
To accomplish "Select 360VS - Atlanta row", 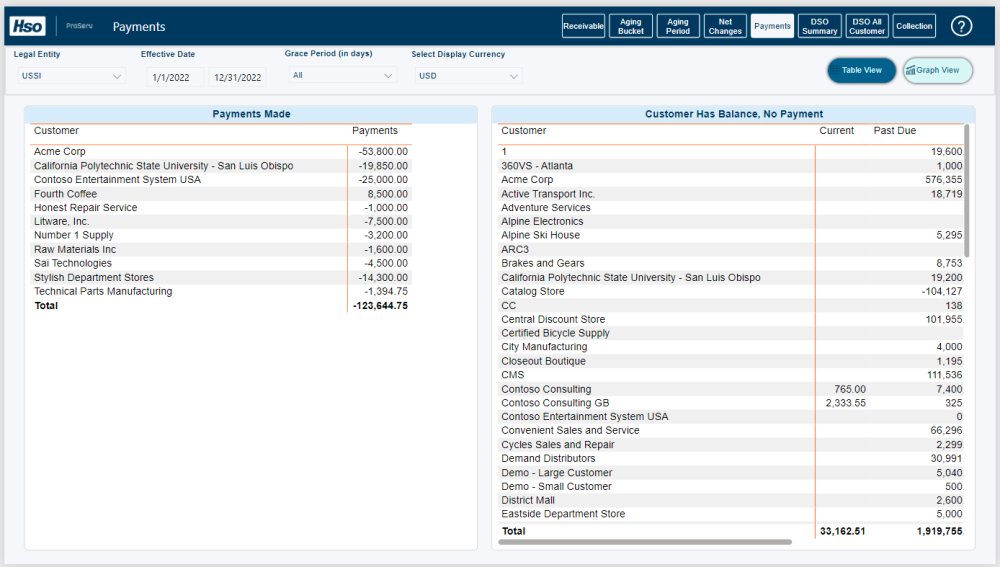I will 730,166.
